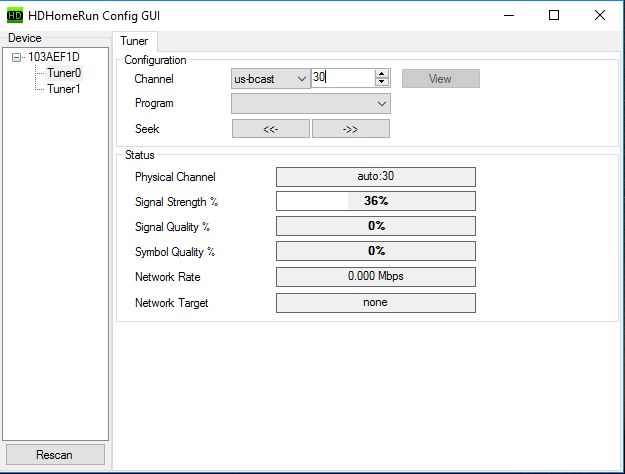Viewport: 625px width, 474px height.
Task: Switch to the Tuner tab
Action: click(134, 41)
